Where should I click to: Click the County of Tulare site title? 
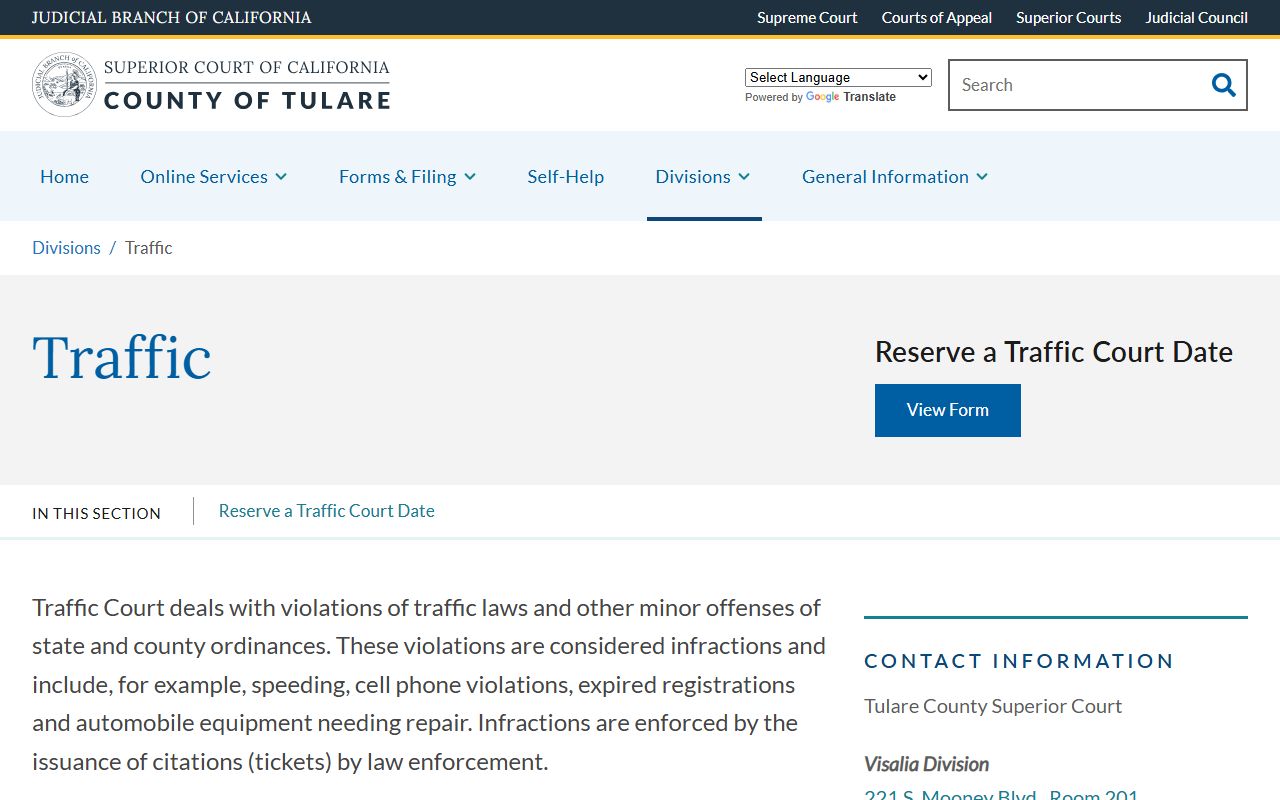coord(247,100)
